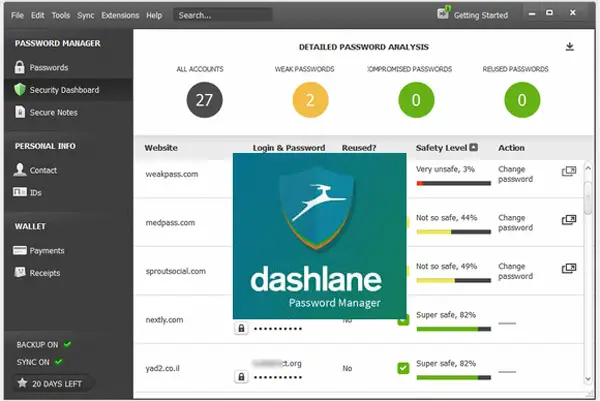Click the lock icon in yad2.co.il row

[x=241, y=377]
